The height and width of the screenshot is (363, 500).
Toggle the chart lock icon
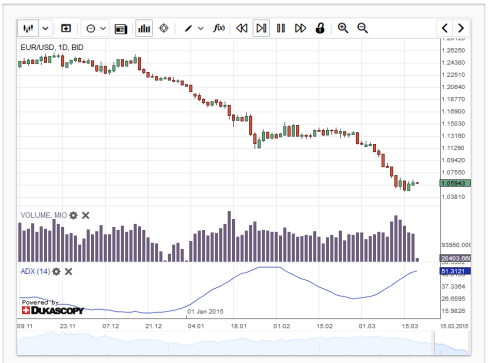(x=320, y=28)
